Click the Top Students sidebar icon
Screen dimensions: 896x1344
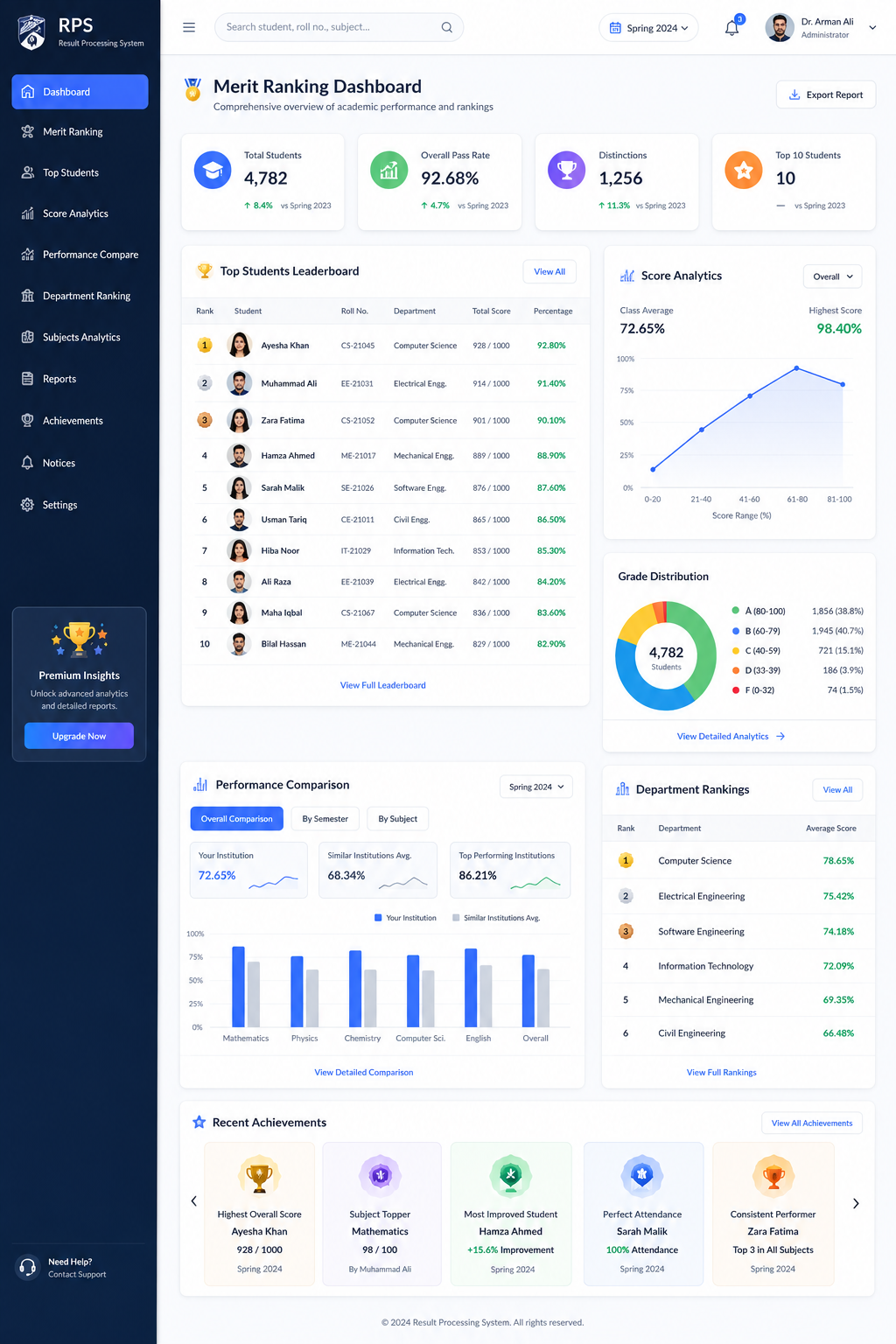[28, 172]
